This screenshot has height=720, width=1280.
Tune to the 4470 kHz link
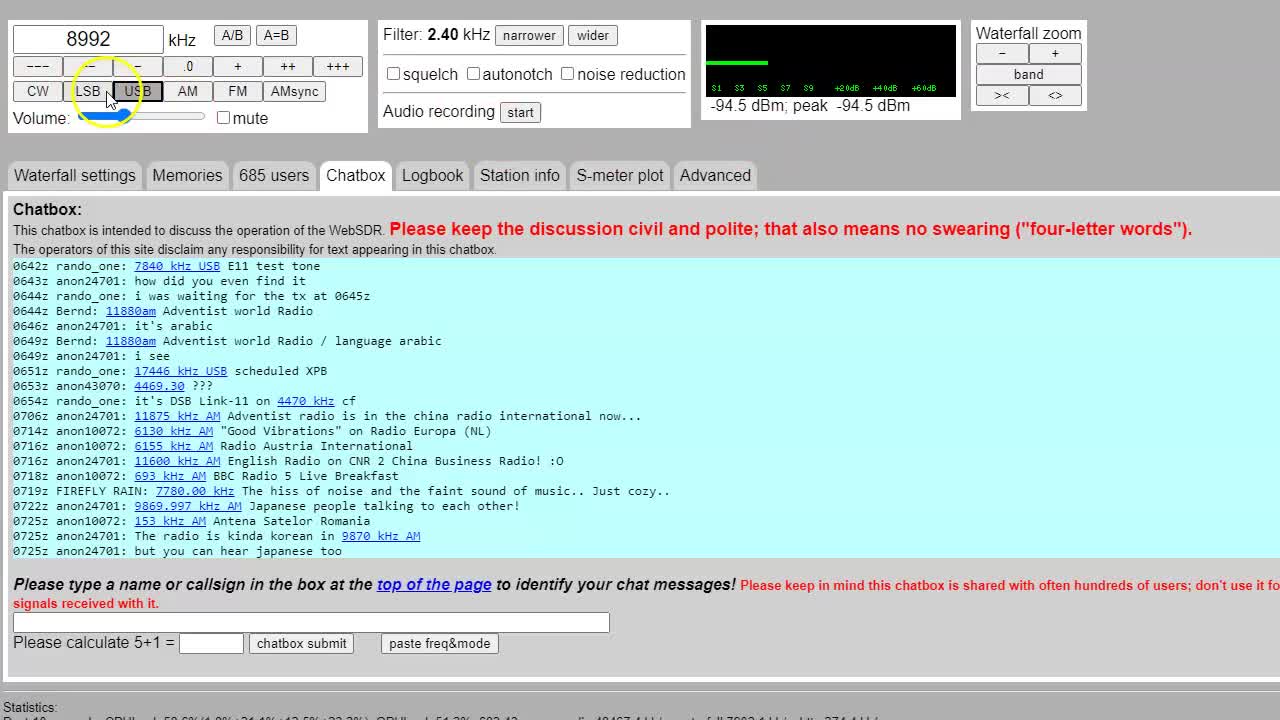coord(305,401)
